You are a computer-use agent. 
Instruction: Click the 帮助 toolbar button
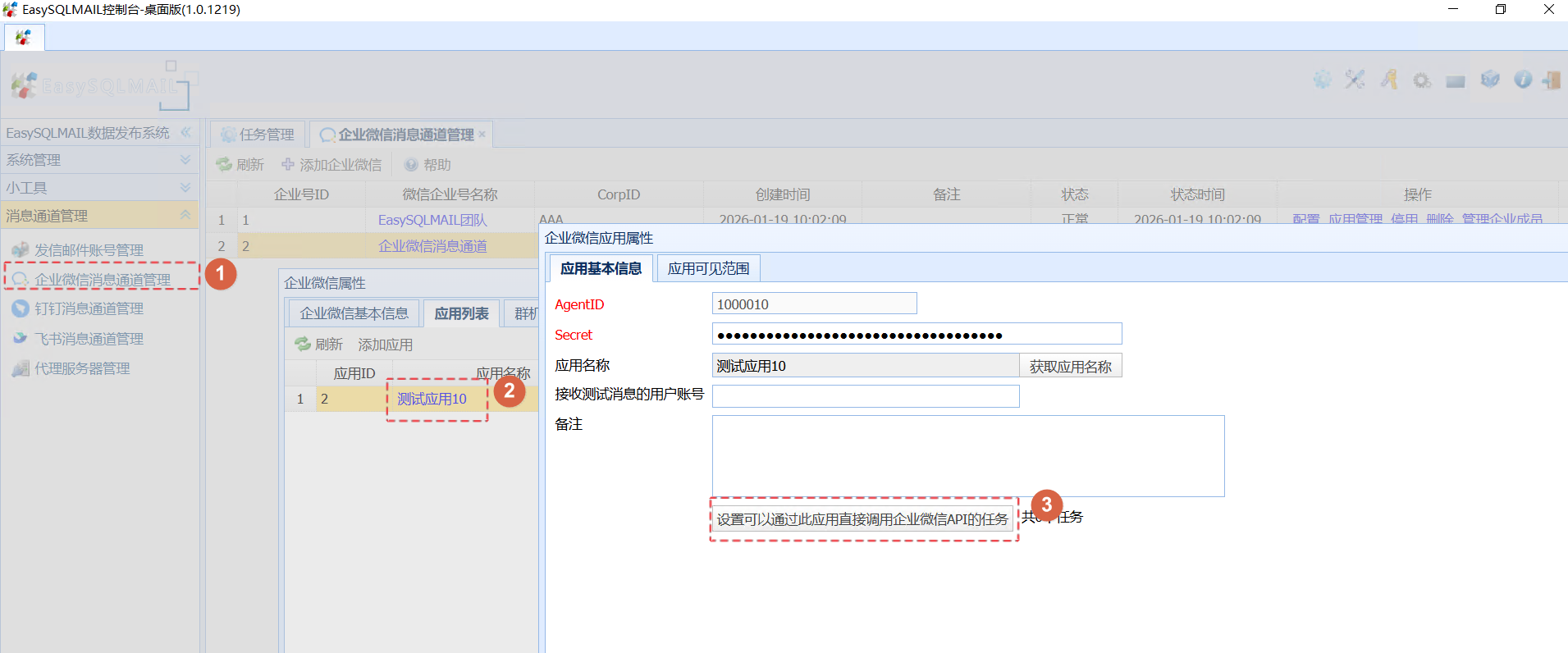point(427,165)
